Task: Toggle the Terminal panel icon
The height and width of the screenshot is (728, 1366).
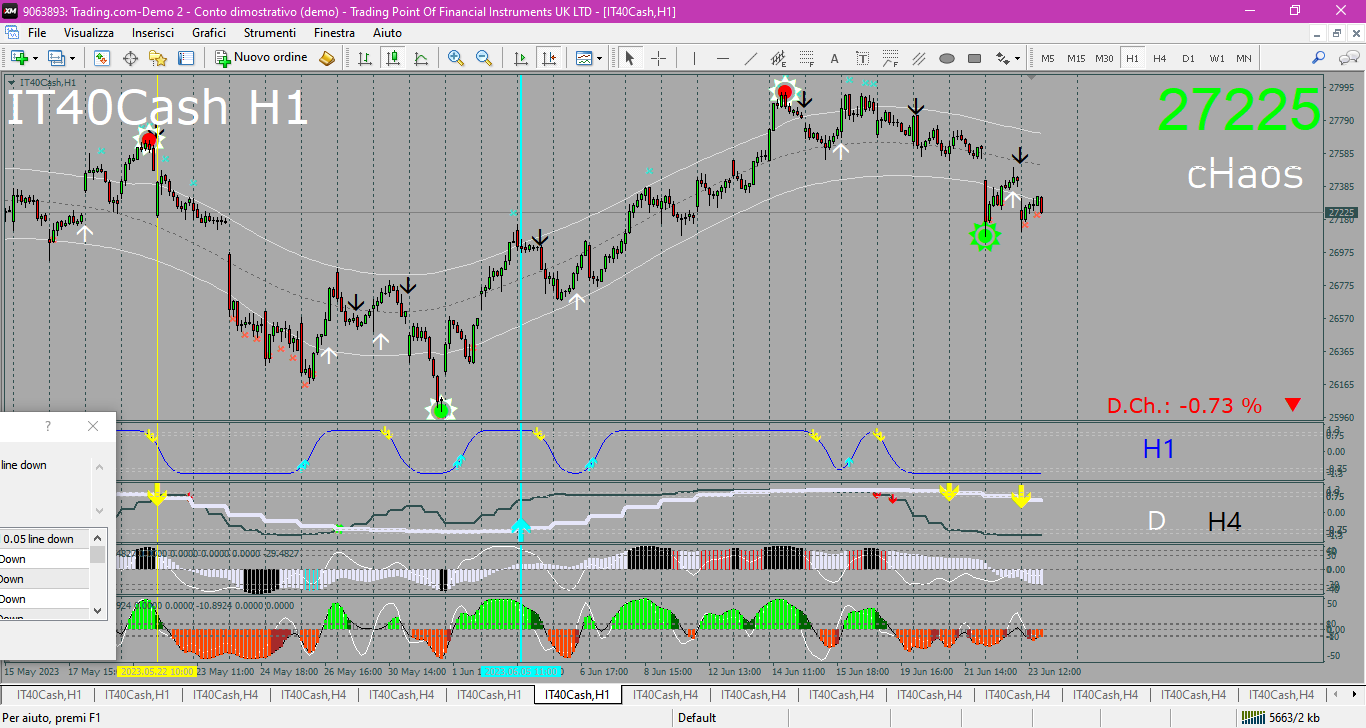Action: click(187, 58)
